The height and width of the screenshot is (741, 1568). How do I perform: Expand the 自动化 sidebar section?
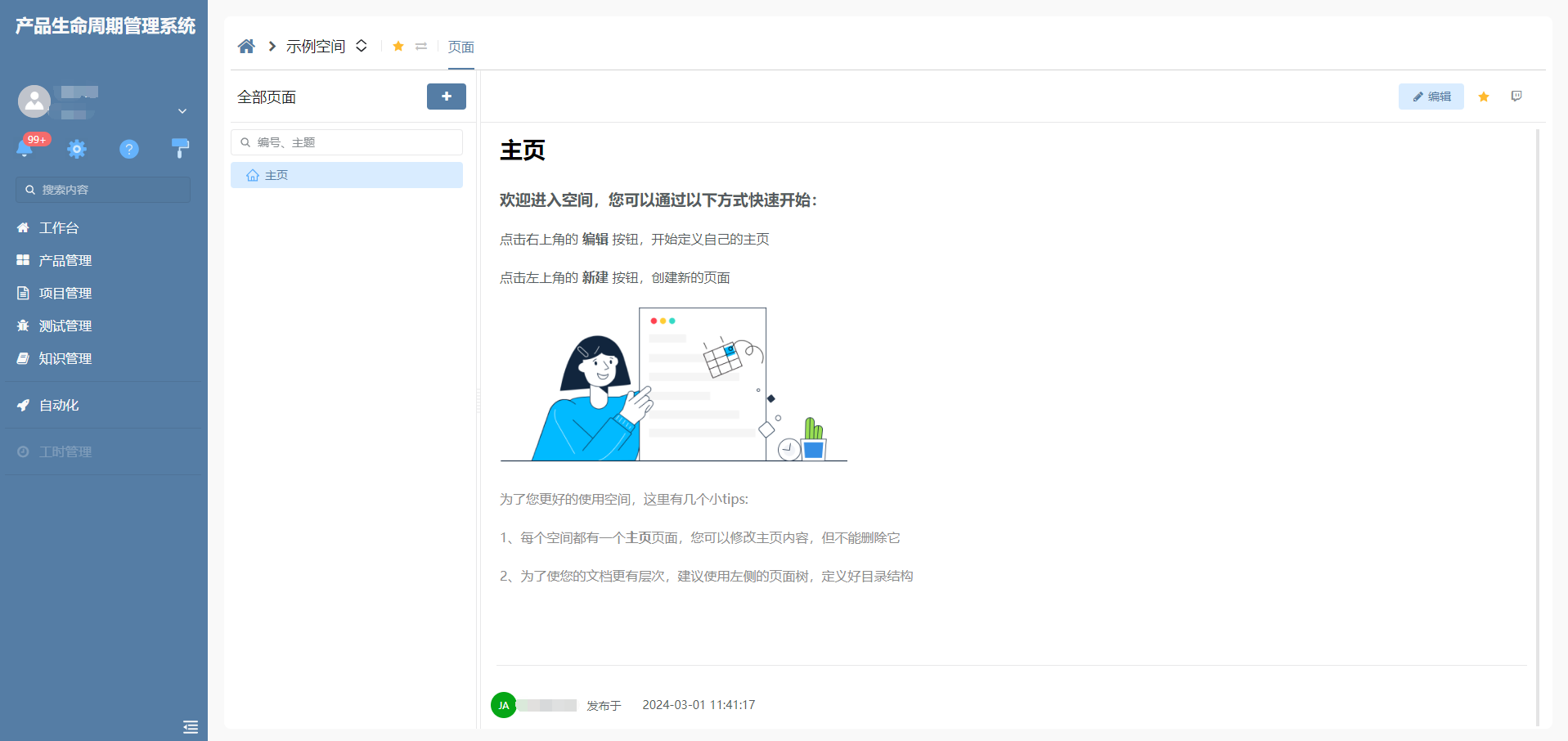pyautogui.click(x=57, y=405)
